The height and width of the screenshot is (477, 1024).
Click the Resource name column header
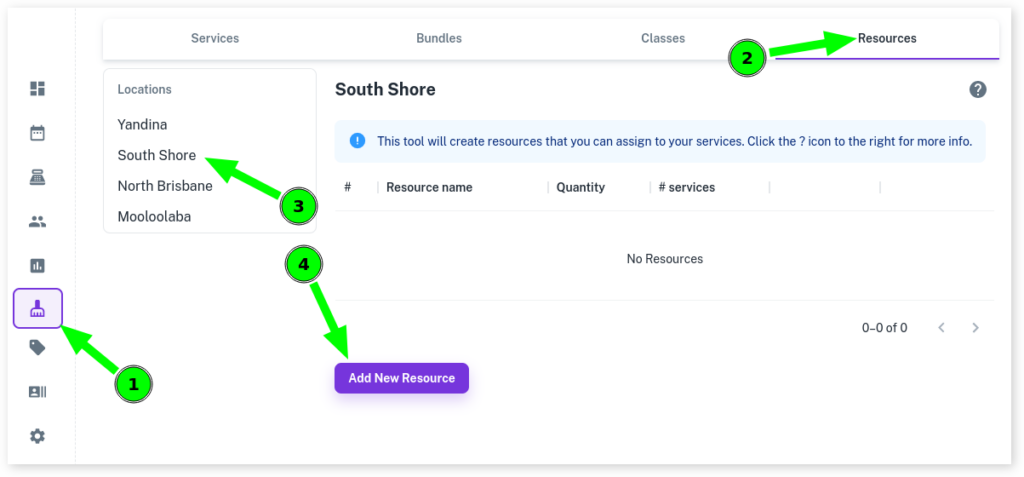pyautogui.click(x=429, y=187)
